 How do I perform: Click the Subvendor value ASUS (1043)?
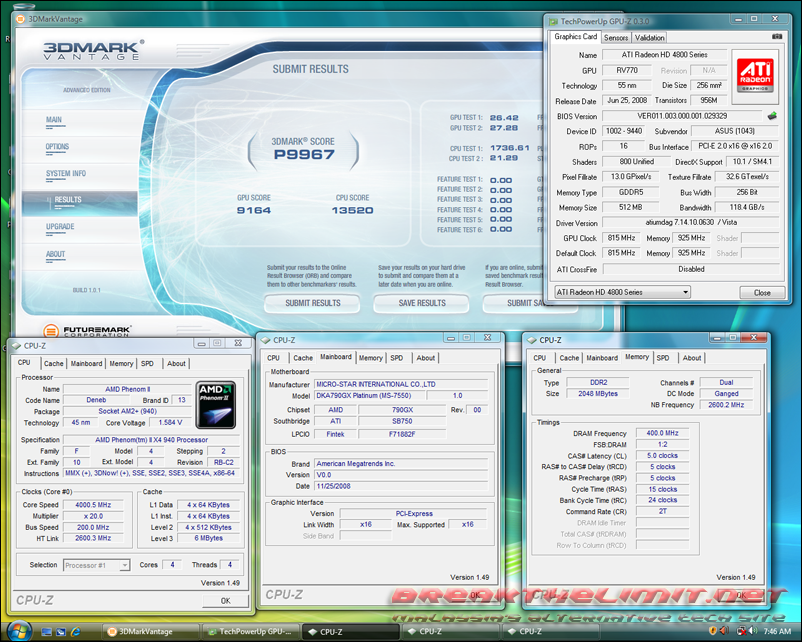pyautogui.click(x=735, y=131)
